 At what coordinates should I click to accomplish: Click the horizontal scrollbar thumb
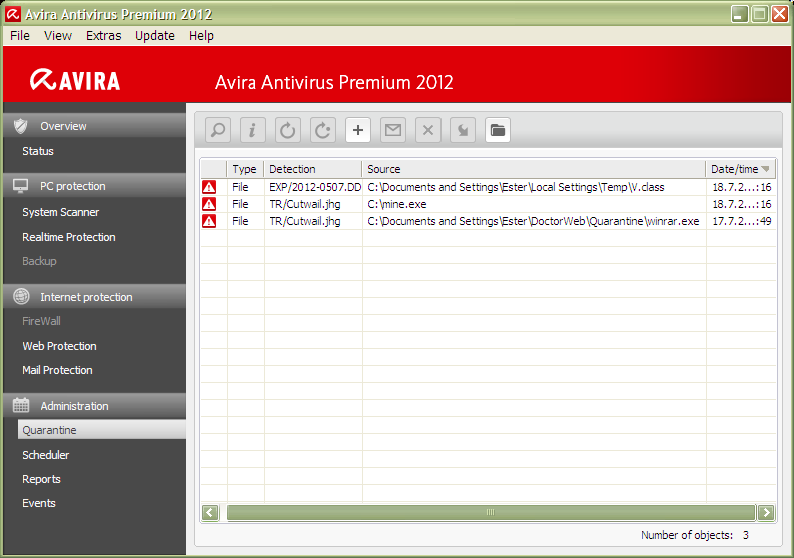tap(491, 512)
